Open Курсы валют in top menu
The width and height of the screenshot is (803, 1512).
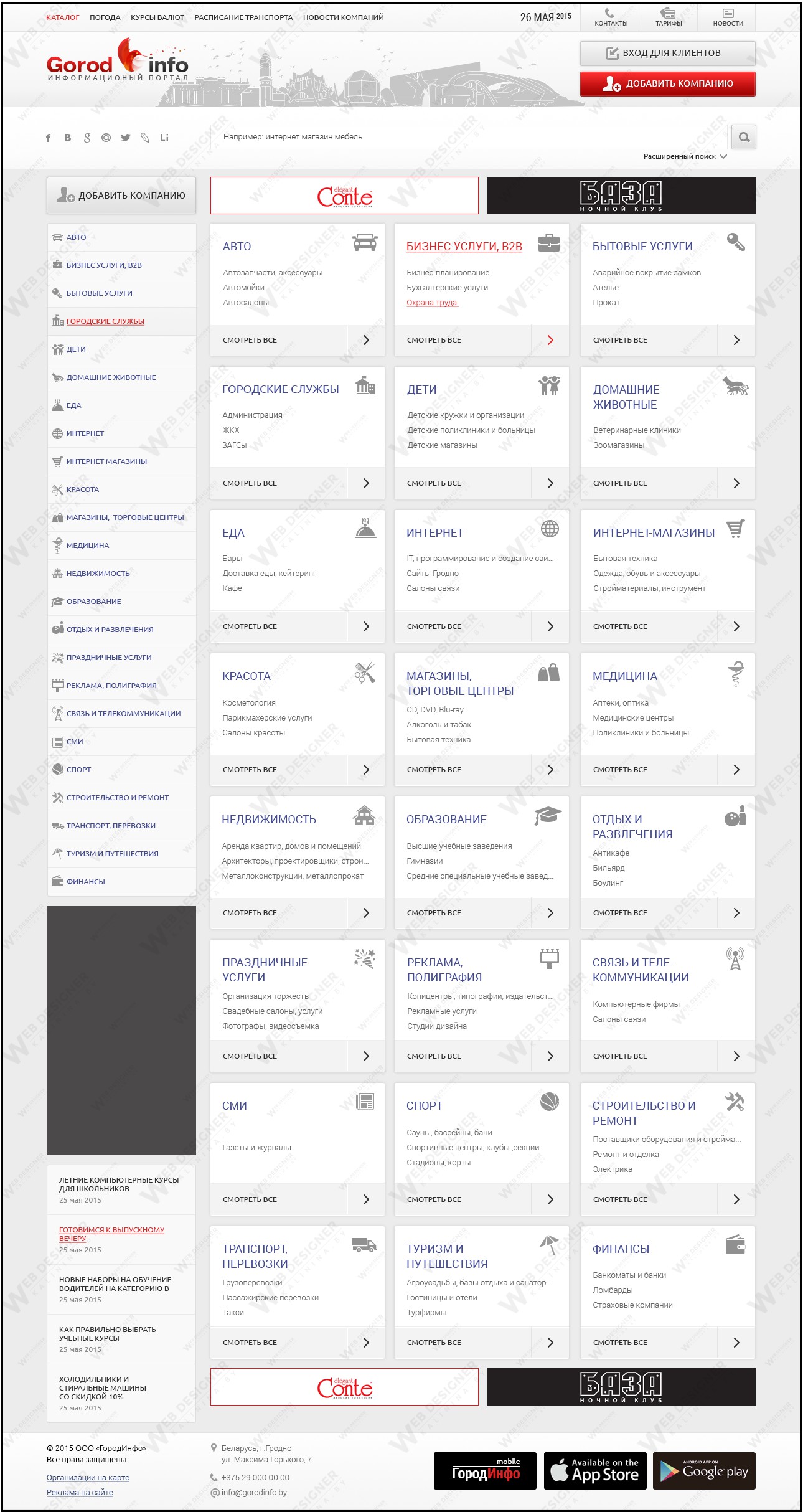point(157,17)
